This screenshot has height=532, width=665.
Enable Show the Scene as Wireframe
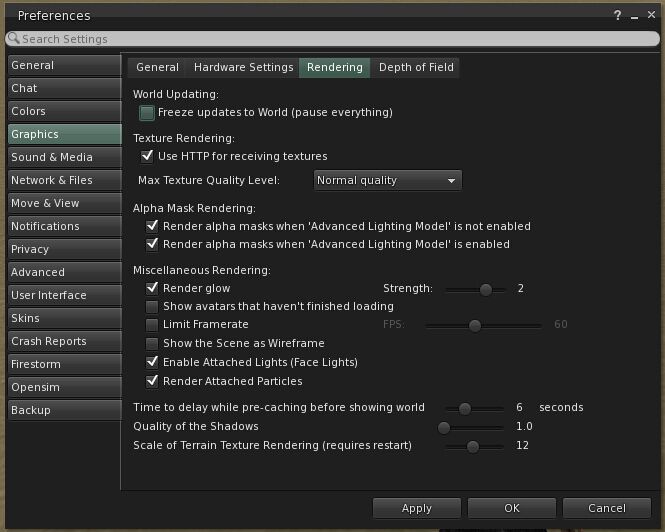tap(152, 343)
